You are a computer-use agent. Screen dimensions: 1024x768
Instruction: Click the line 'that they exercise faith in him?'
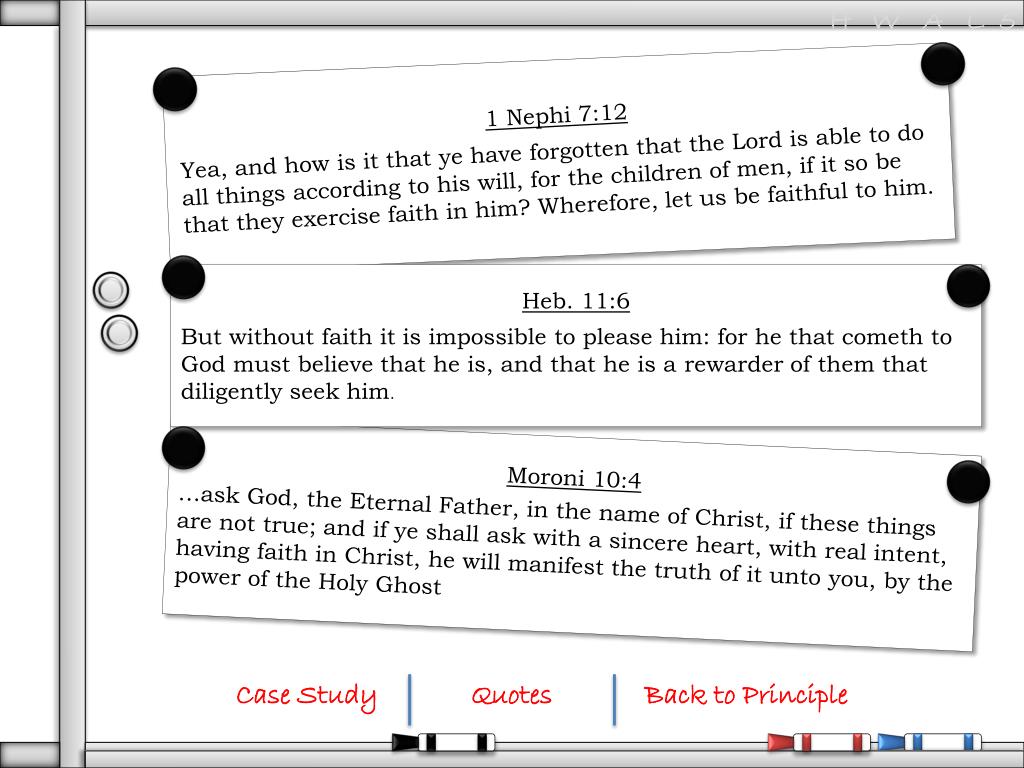tap(357, 215)
